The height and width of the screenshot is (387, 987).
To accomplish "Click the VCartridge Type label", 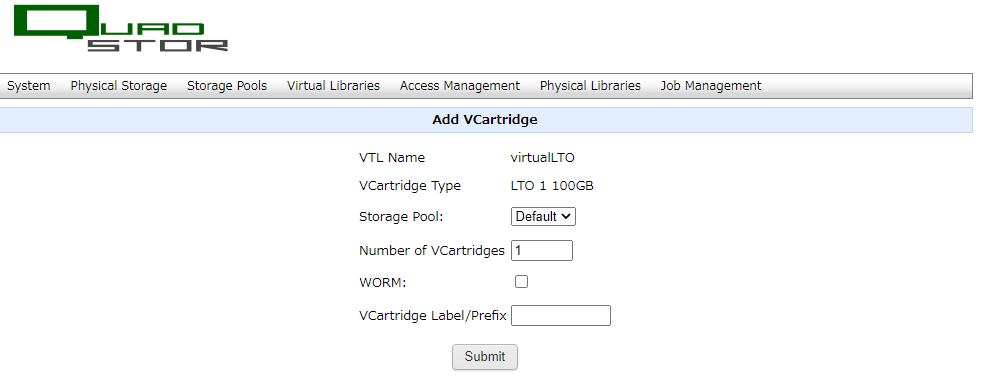I will click(410, 186).
